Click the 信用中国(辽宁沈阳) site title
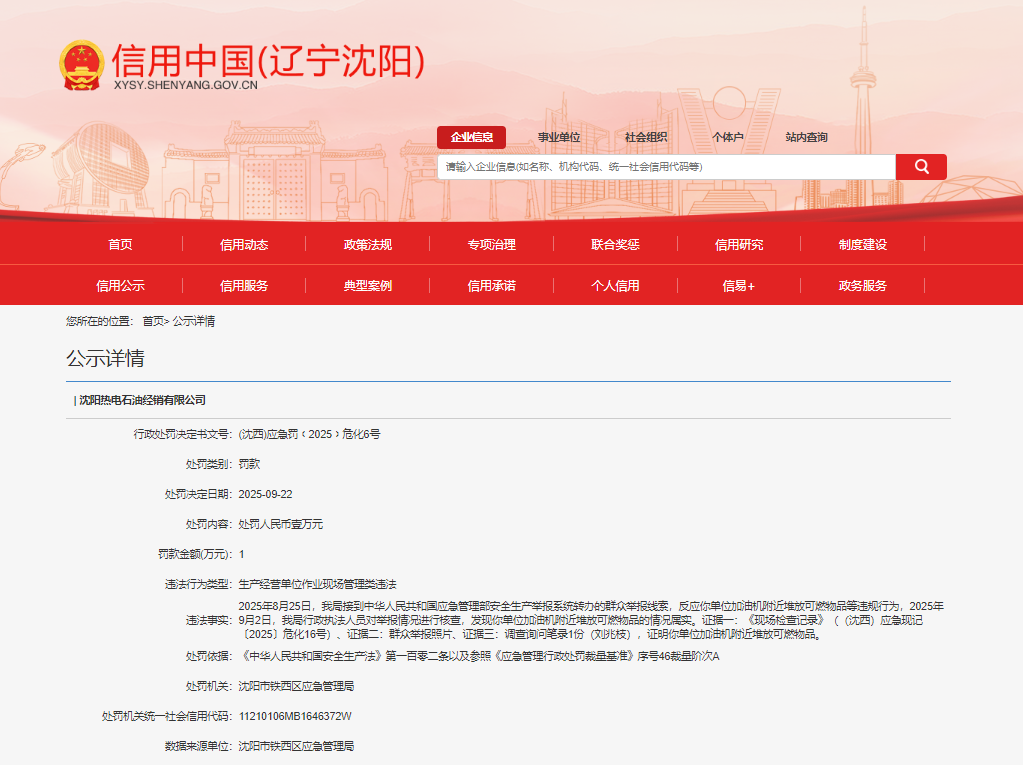The image size is (1023, 765). 268,62
